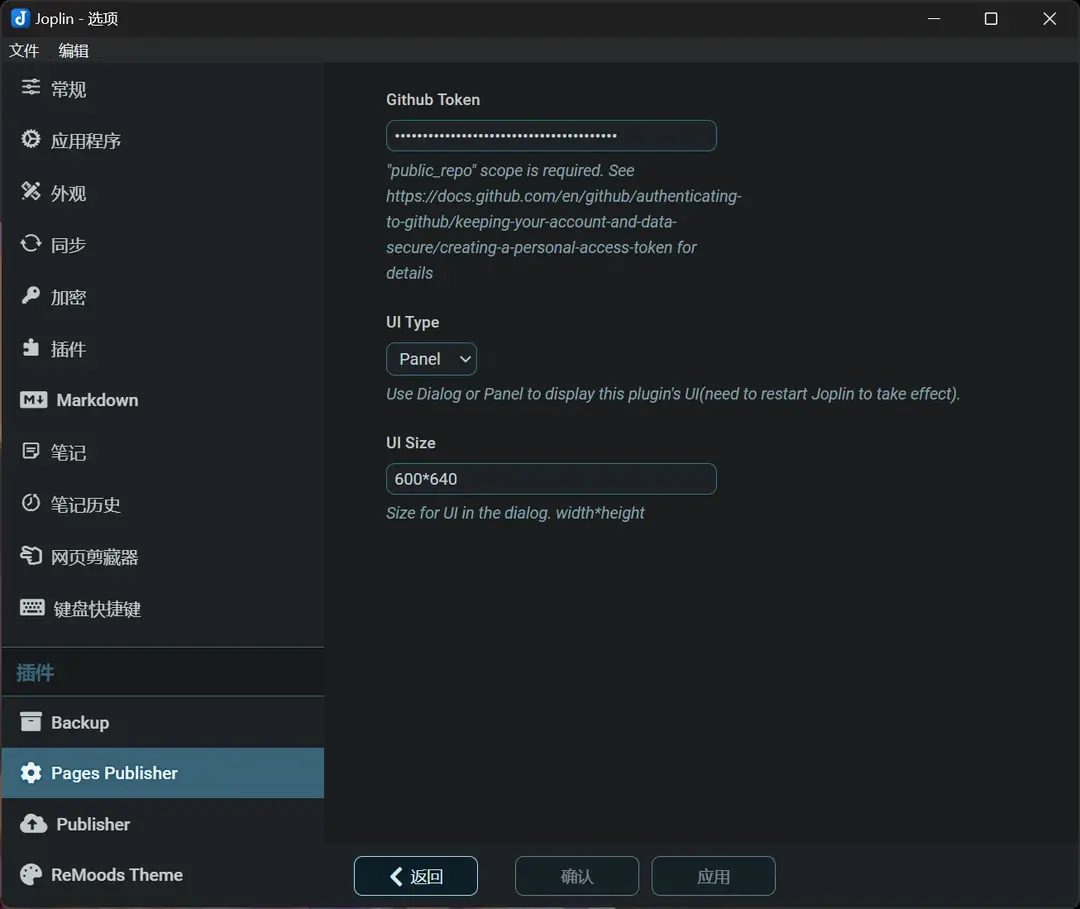1080x909 pixels.
Task: Select the Markdown settings section
Action: pyautogui.click(x=94, y=400)
